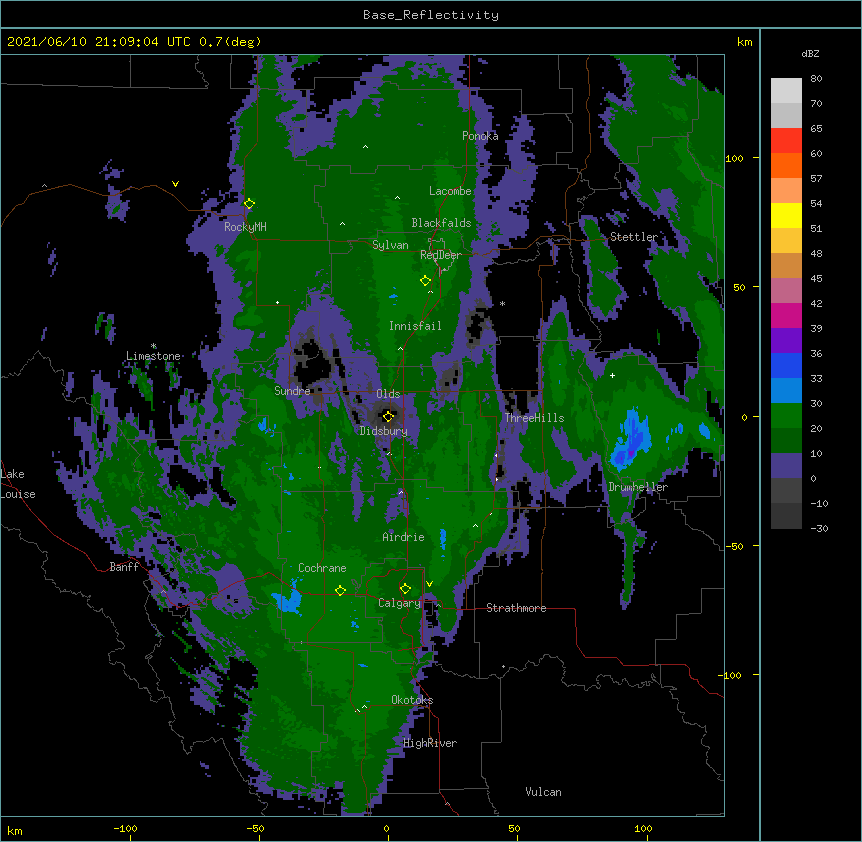Click the Vulcan label
The width and height of the screenshot is (862, 842).
click(x=543, y=792)
